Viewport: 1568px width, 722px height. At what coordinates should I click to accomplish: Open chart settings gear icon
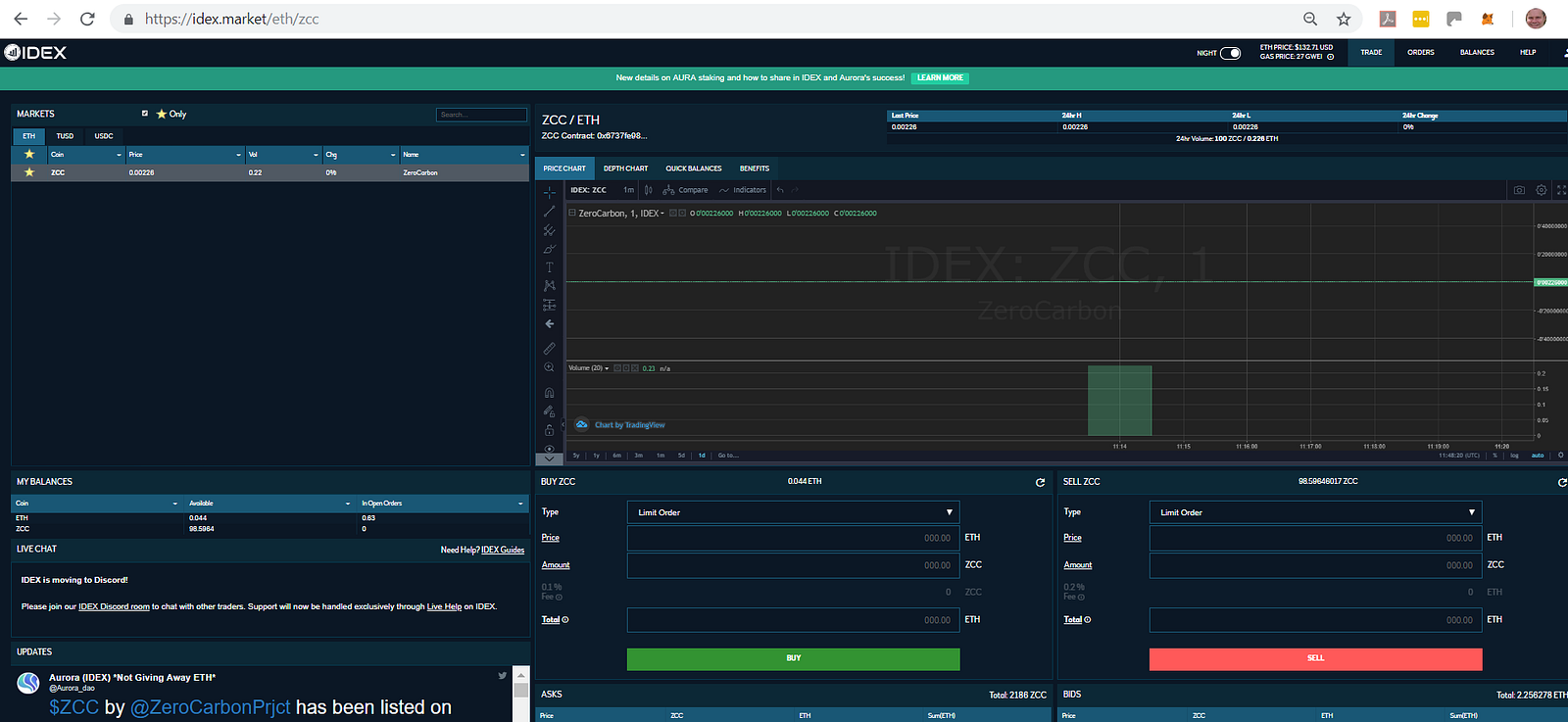pos(1542,190)
